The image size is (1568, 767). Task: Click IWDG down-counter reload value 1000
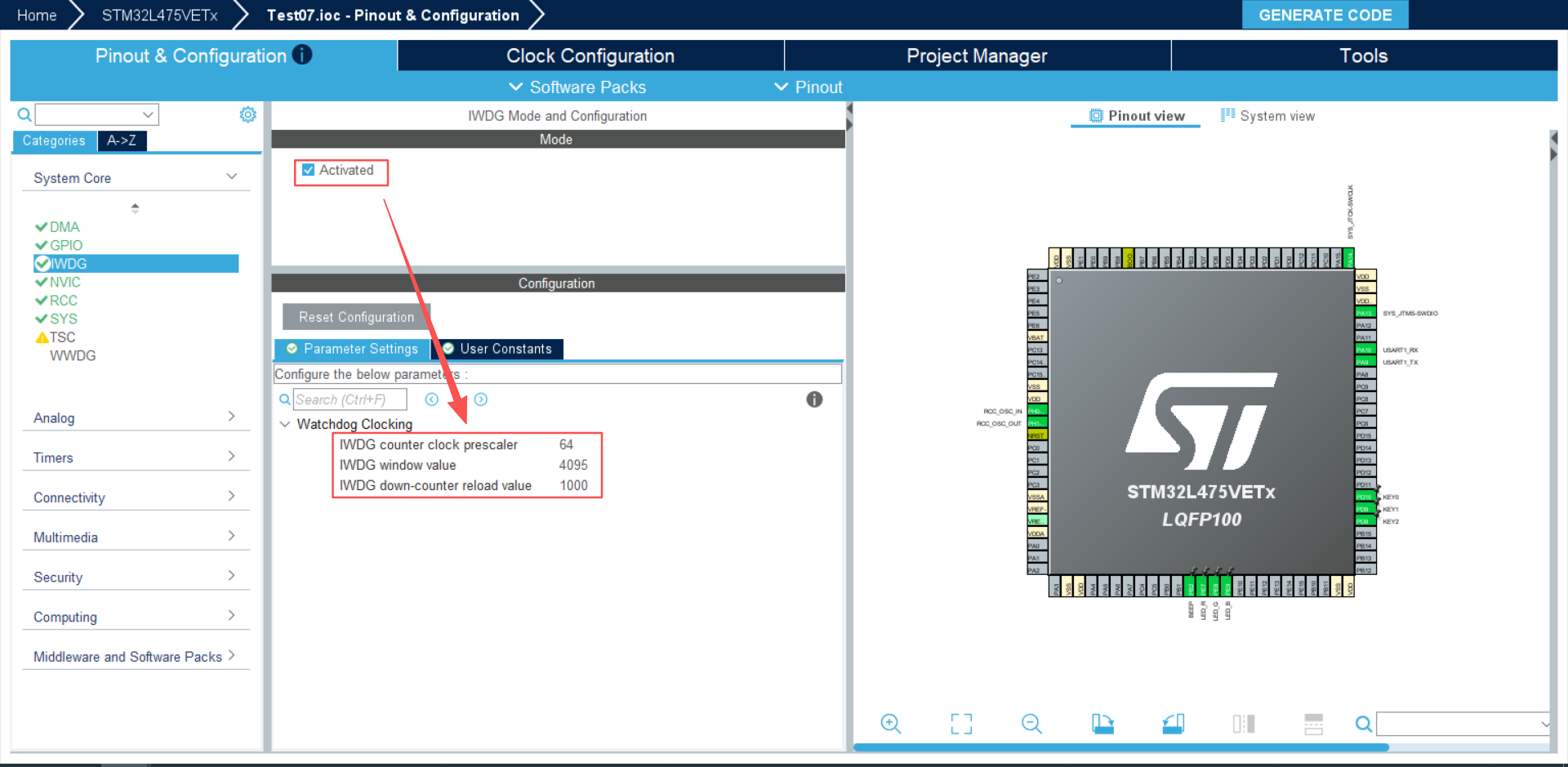[573, 485]
